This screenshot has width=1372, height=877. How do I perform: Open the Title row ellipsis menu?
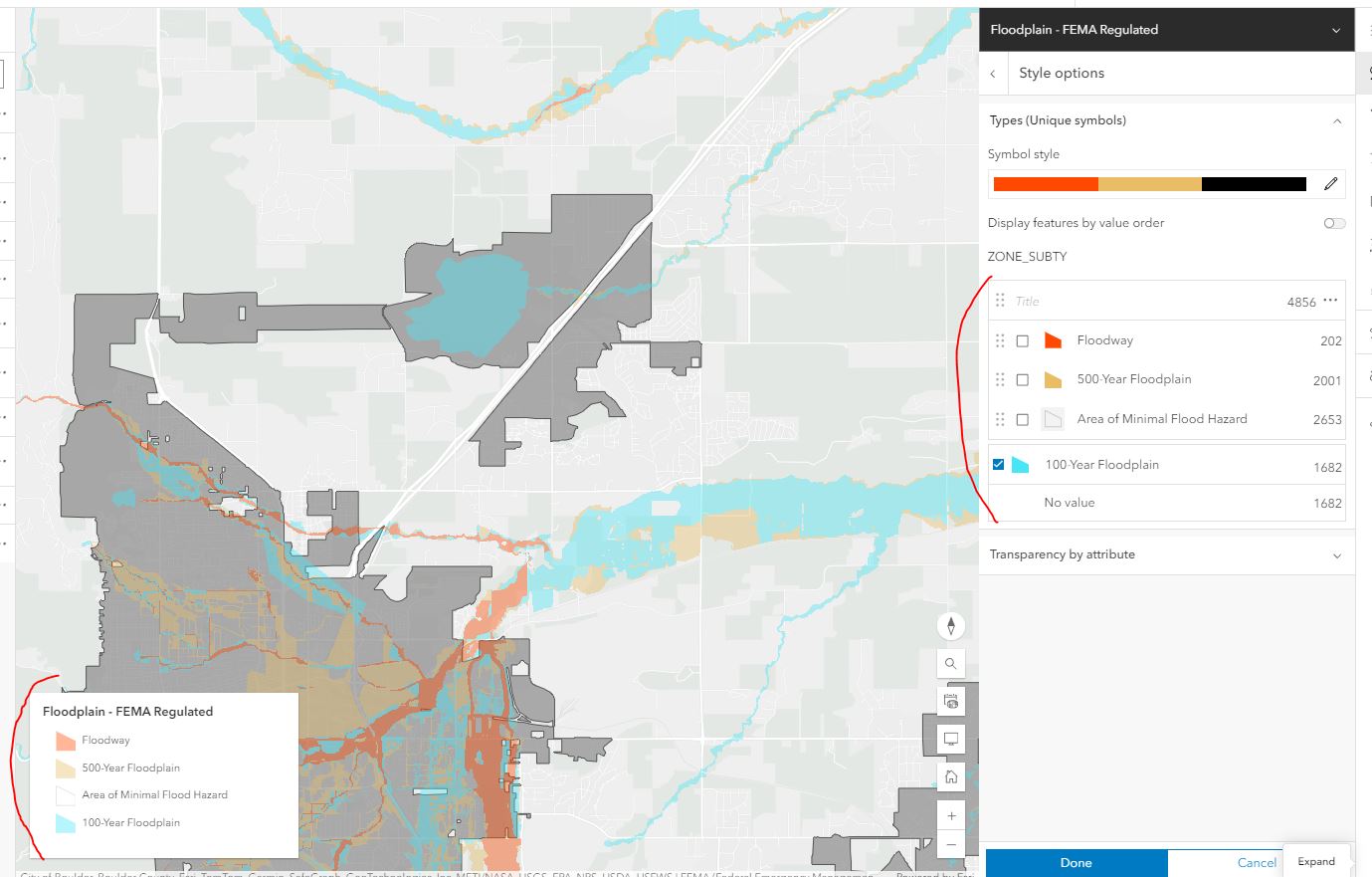(x=1330, y=299)
